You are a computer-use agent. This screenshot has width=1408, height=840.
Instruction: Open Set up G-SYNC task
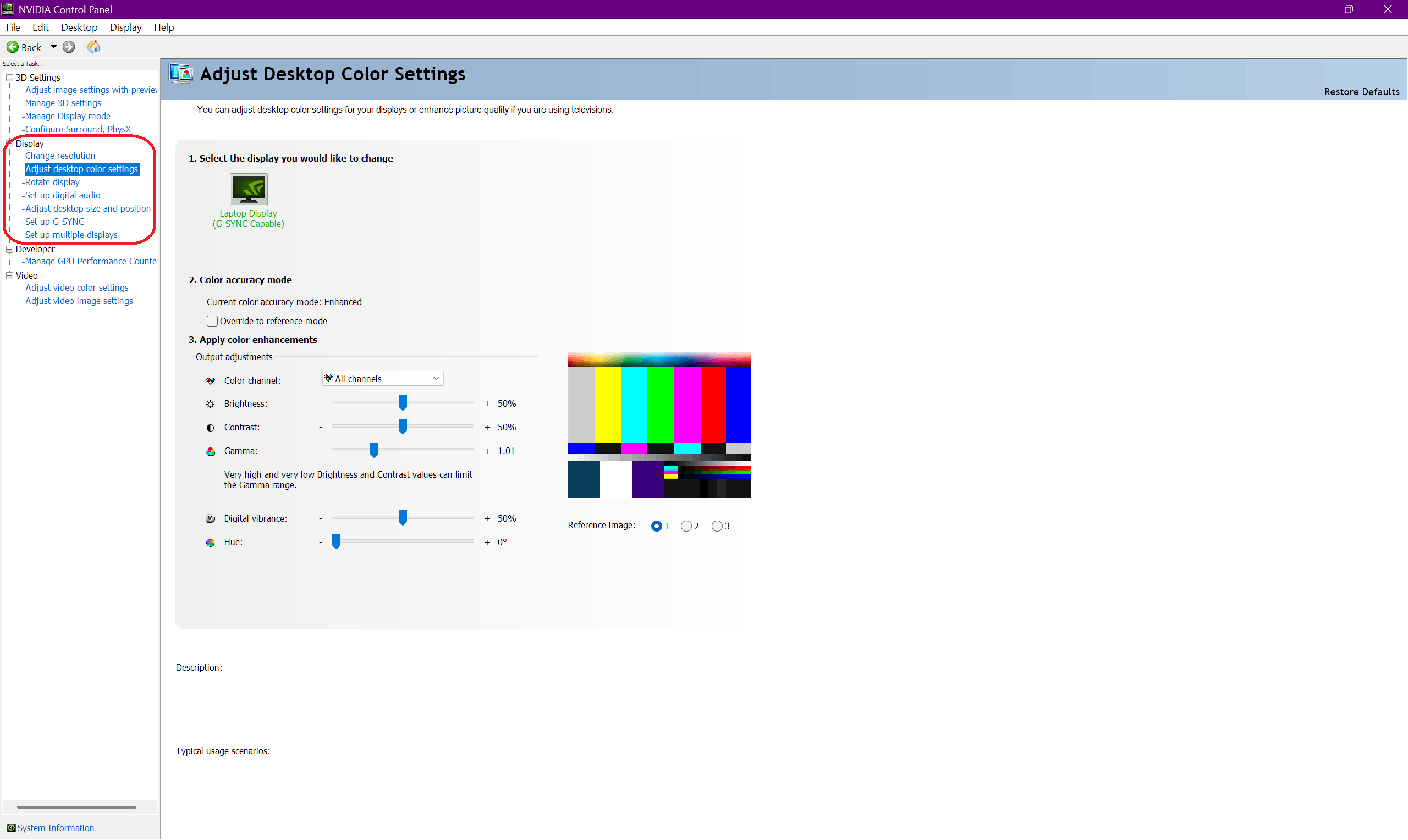[54, 222]
